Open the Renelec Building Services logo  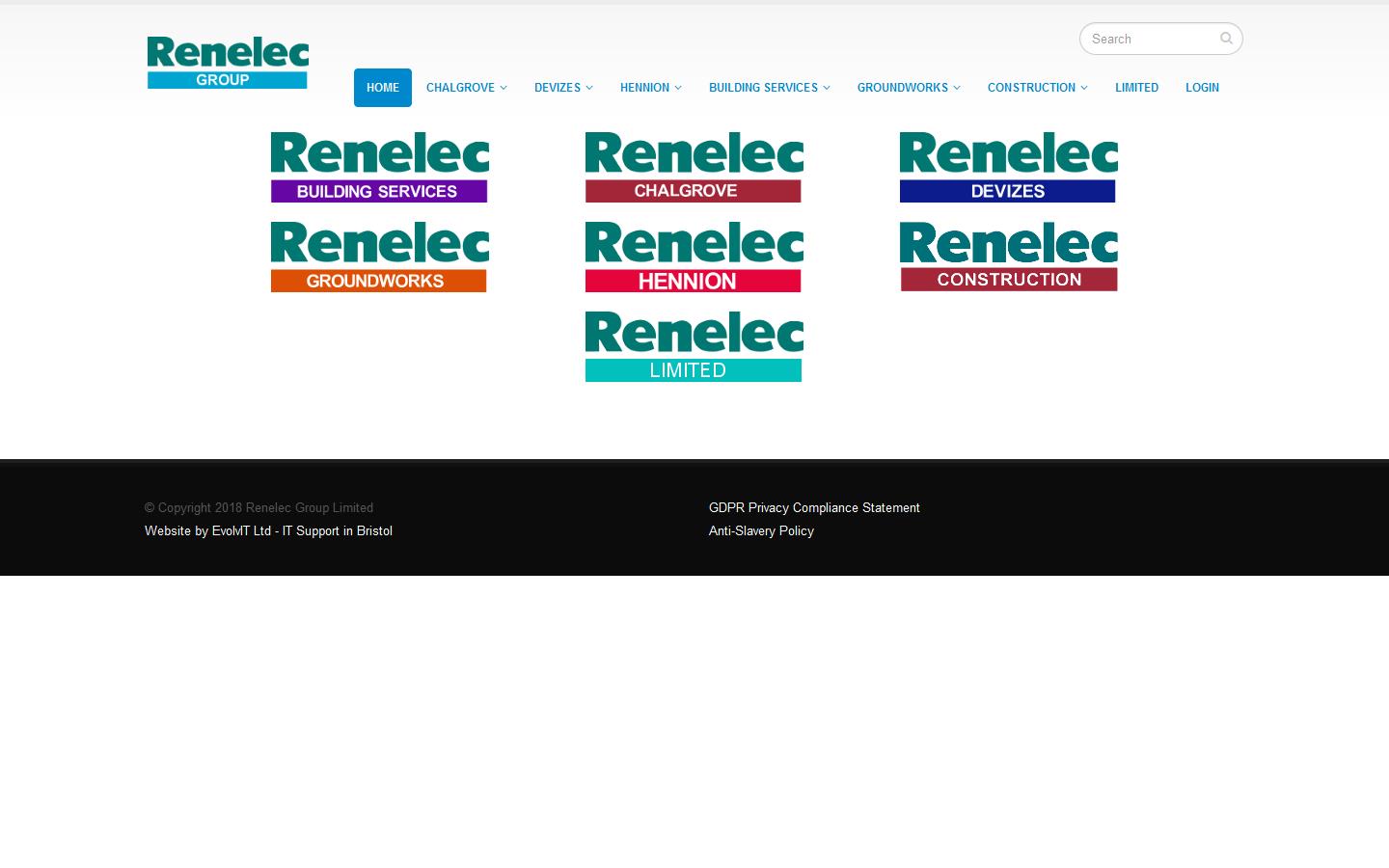click(x=379, y=166)
